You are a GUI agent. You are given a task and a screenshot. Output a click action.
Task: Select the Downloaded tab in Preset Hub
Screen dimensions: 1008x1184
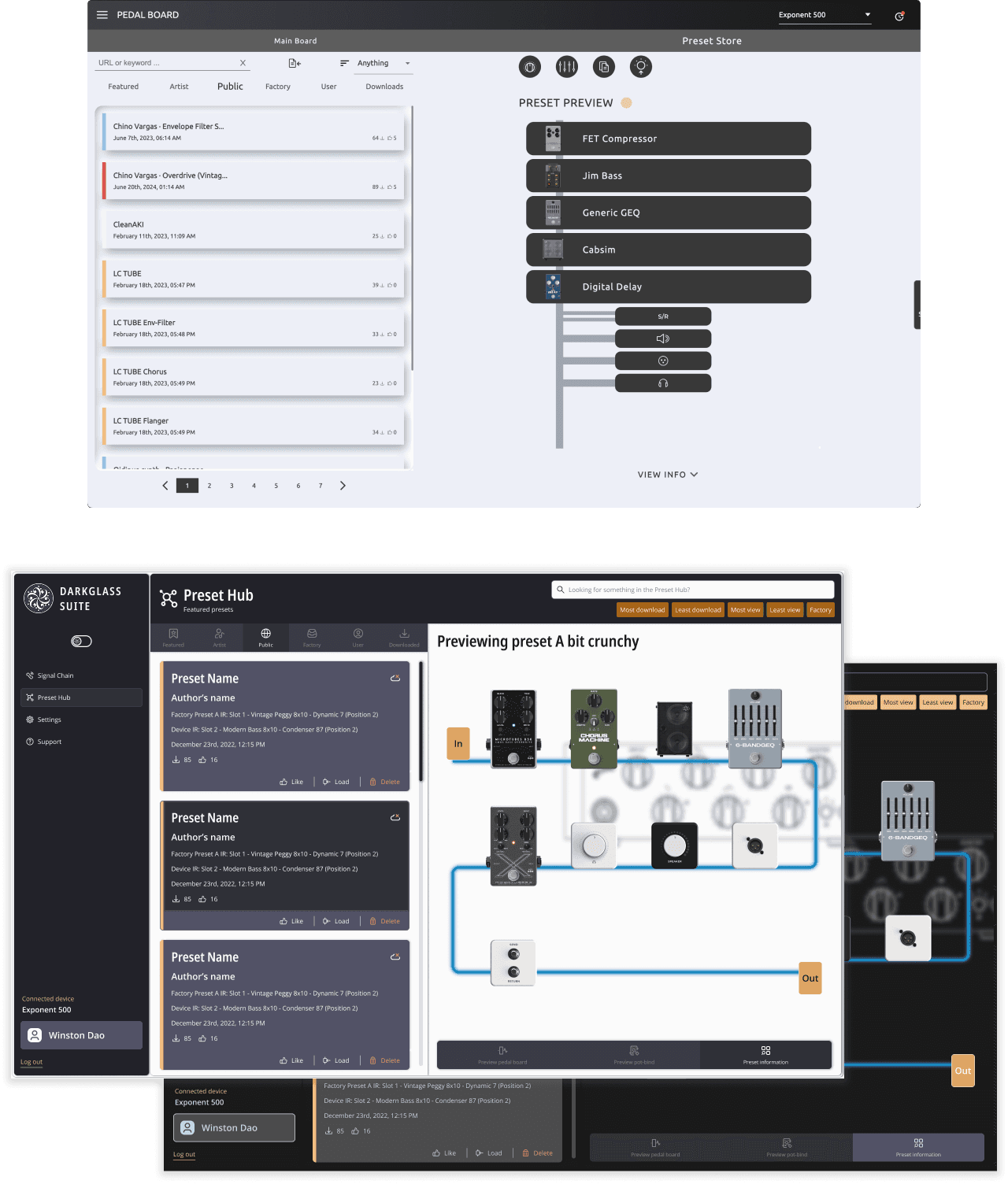click(x=404, y=638)
